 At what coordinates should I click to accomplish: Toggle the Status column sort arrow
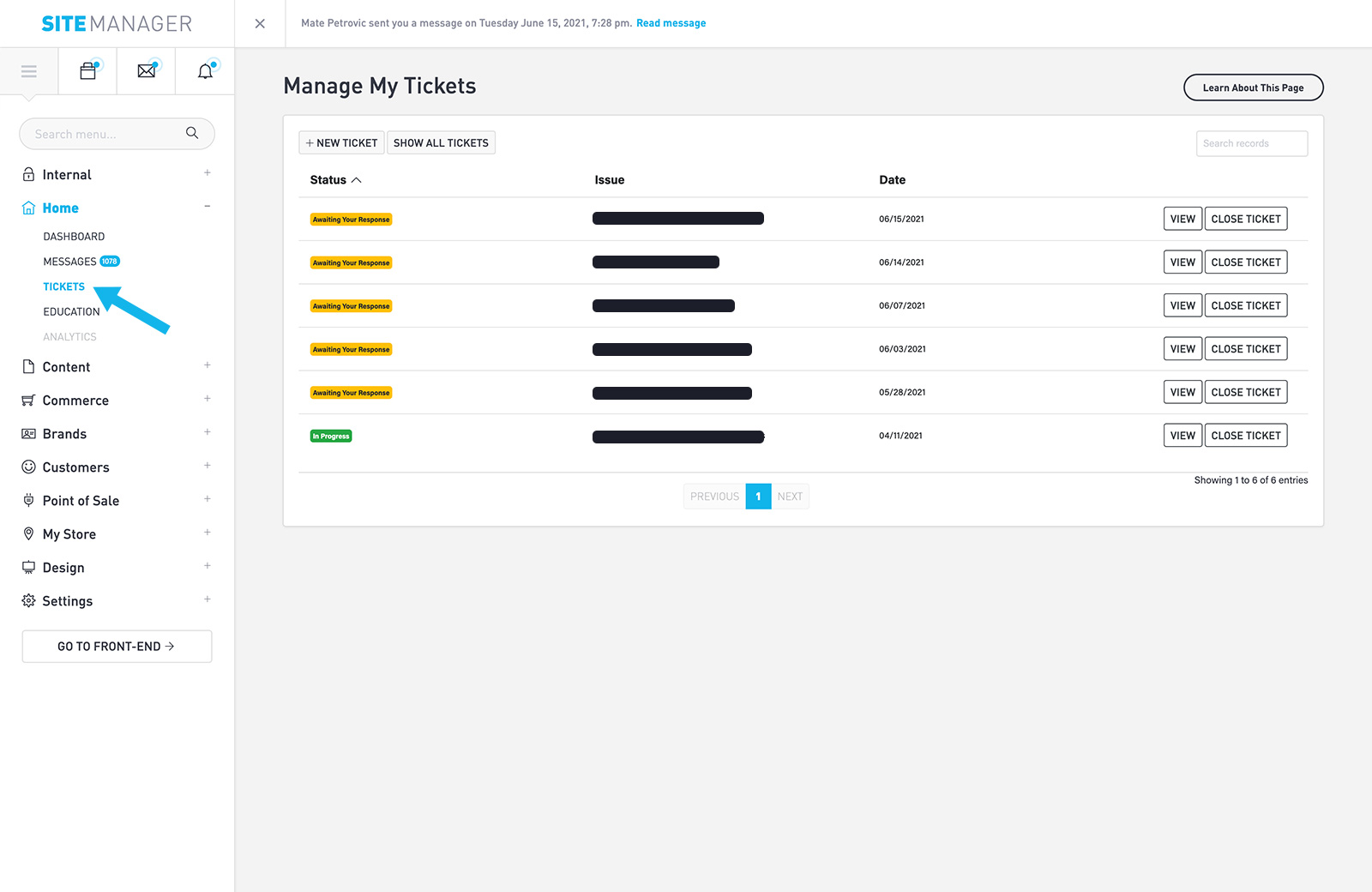(356, 180)
